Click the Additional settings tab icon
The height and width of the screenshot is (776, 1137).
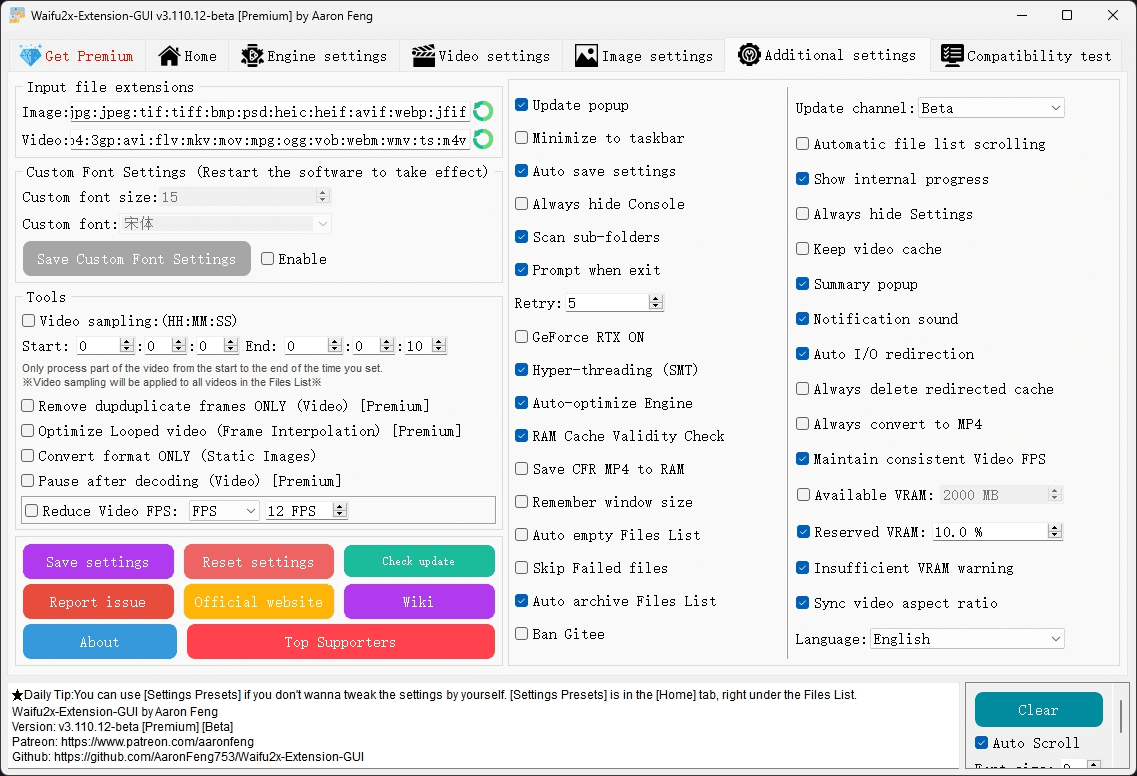[x=749, y=54]
